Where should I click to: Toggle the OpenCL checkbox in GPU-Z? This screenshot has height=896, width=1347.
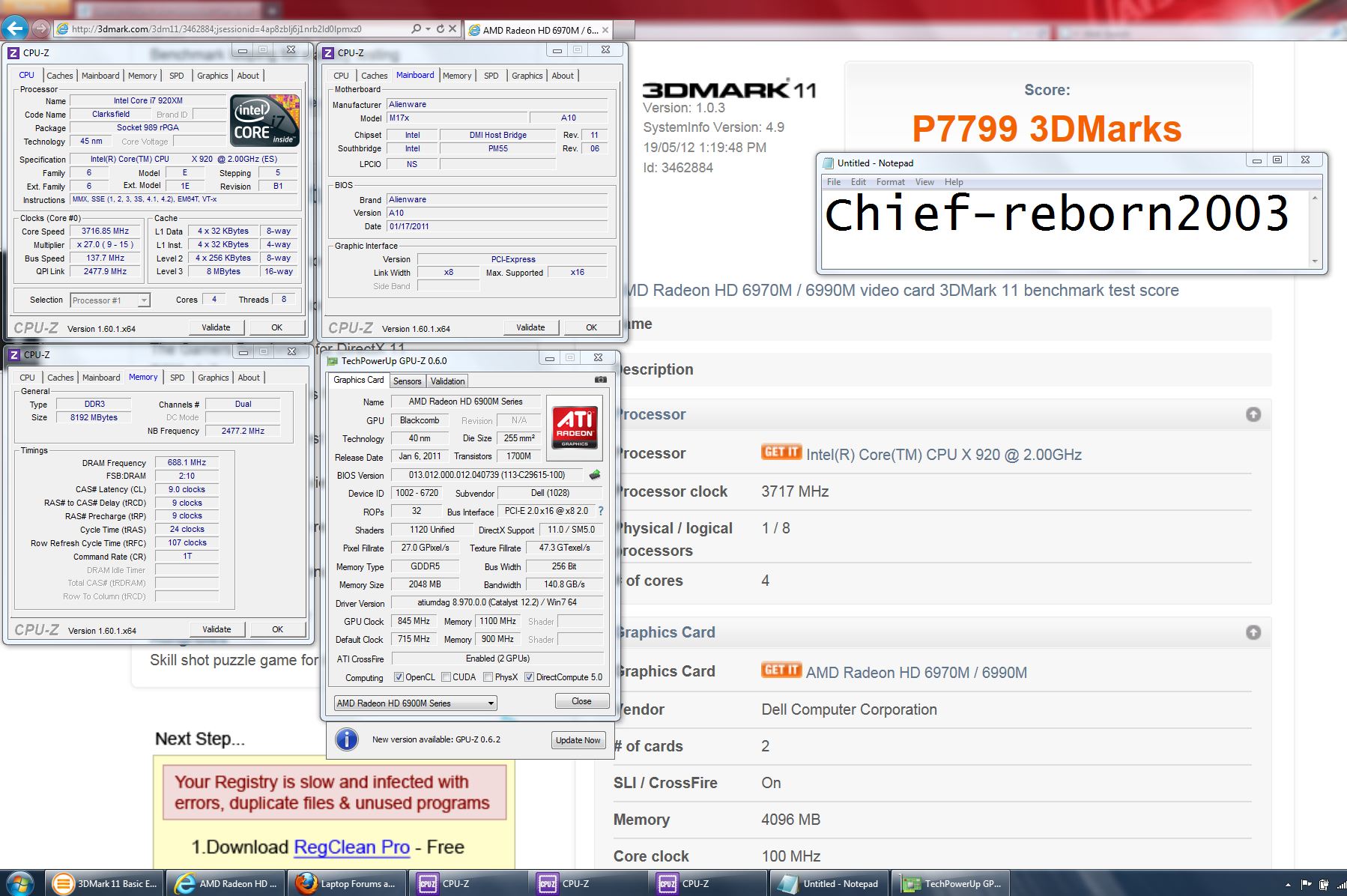click(x=399, y=677)
